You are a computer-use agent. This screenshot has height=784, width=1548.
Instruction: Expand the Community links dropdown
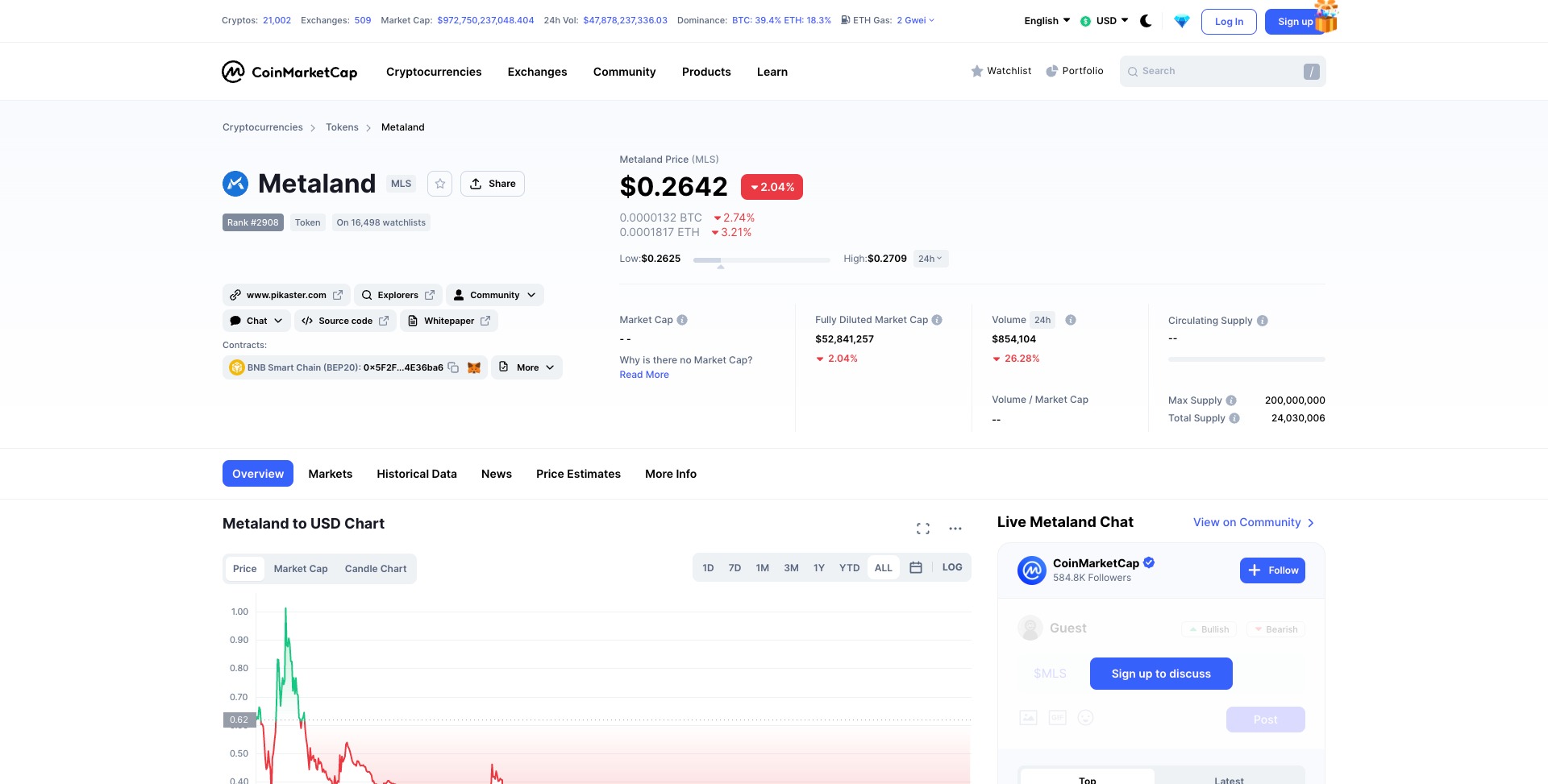[495, 295]
